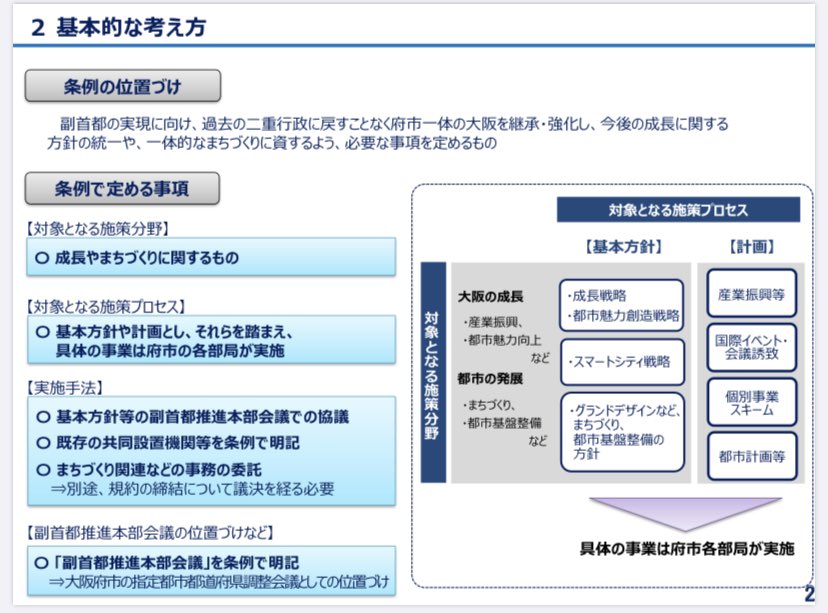Click the '【基本方針】' column heading
The image size is (828, 613).
623,247
